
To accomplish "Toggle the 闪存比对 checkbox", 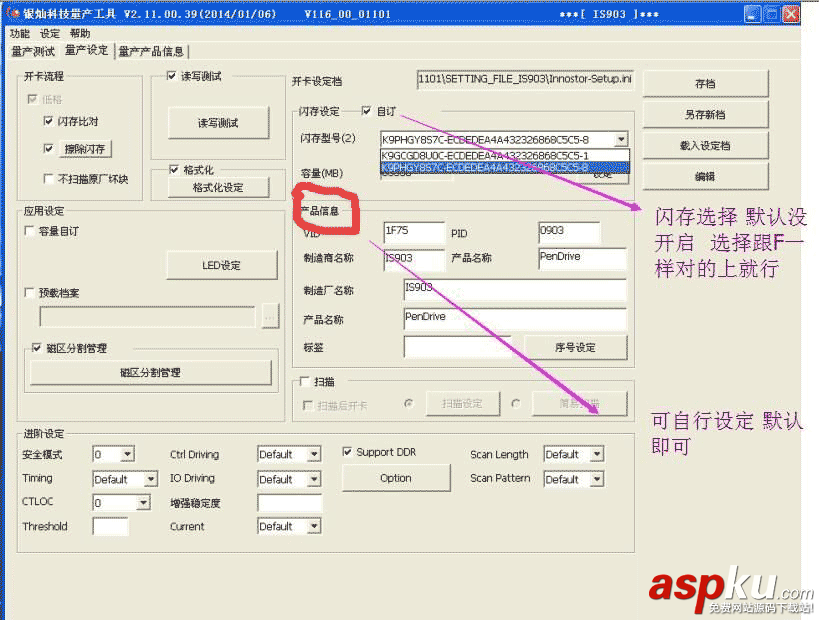I will pyautogui.click(x=49, y=121).
